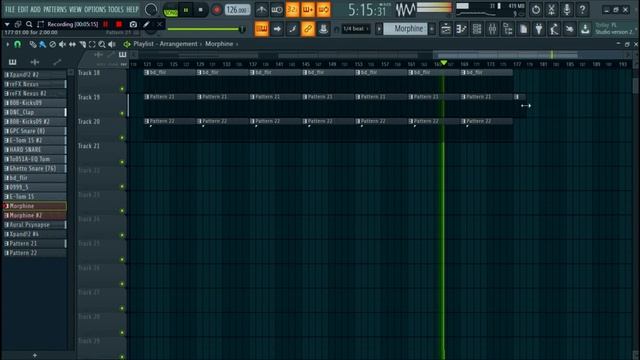The height and width of the screenshot is (360, 640).
Task: Click the question mark help icon
Action: click(x=582, y=9)
